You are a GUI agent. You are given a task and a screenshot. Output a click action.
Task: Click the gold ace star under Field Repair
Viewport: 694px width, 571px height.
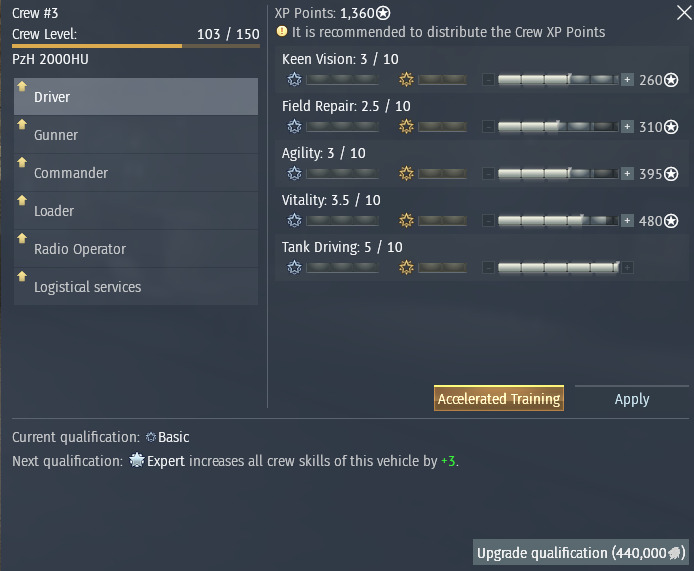(x=406, y=127)
